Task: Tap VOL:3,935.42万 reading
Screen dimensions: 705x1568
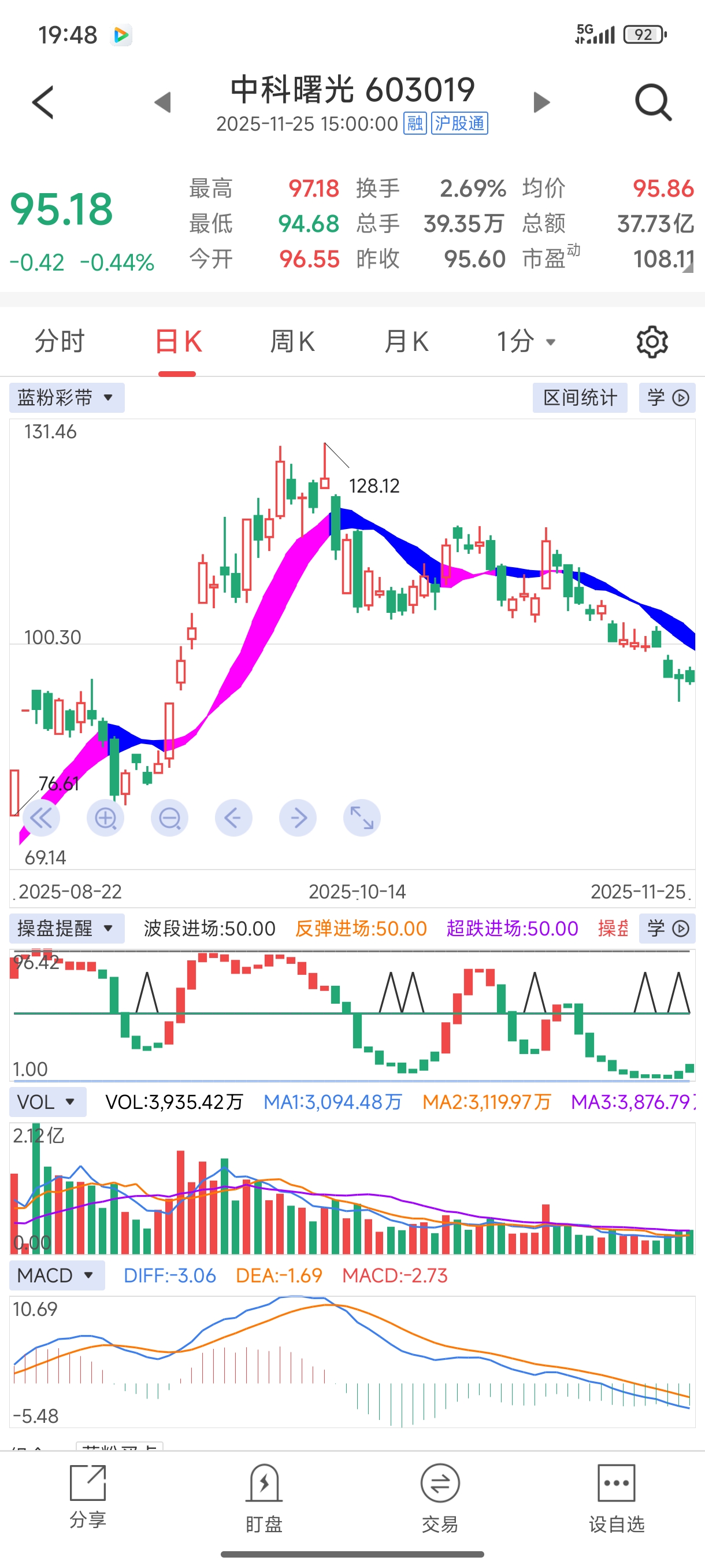Action: tap(175, 1102)
